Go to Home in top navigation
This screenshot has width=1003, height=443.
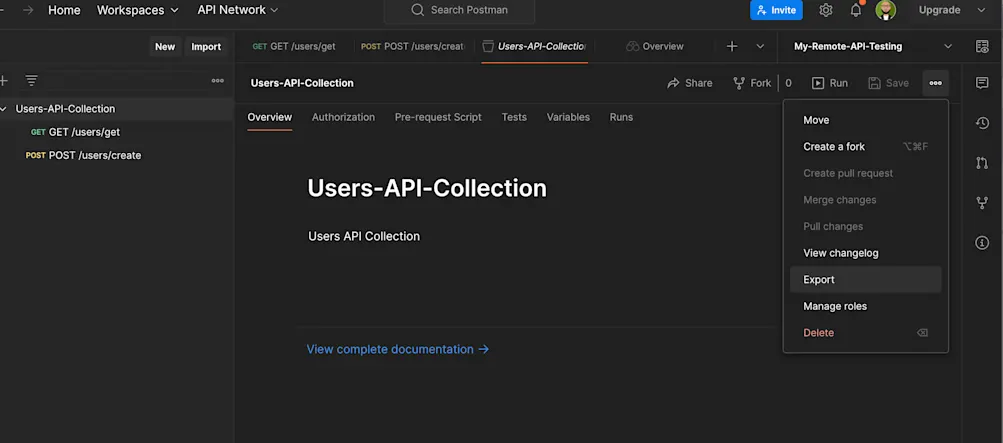tap(65, 10)
